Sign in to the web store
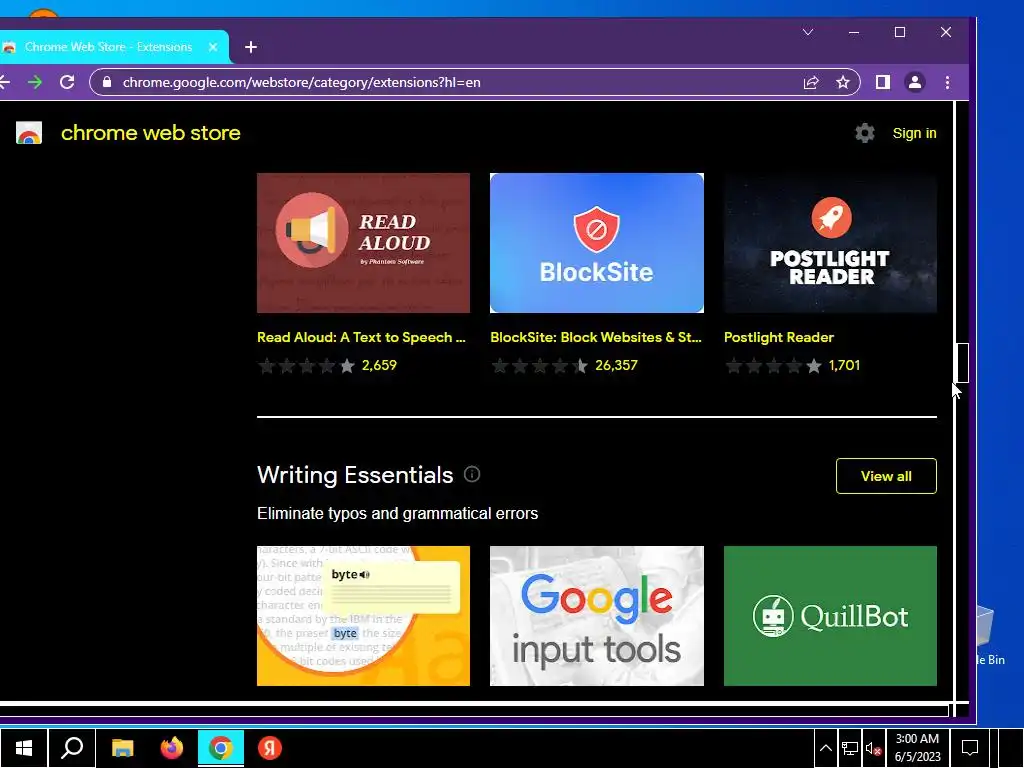Viewport: 1024px width, 768px height. (914, 133)
